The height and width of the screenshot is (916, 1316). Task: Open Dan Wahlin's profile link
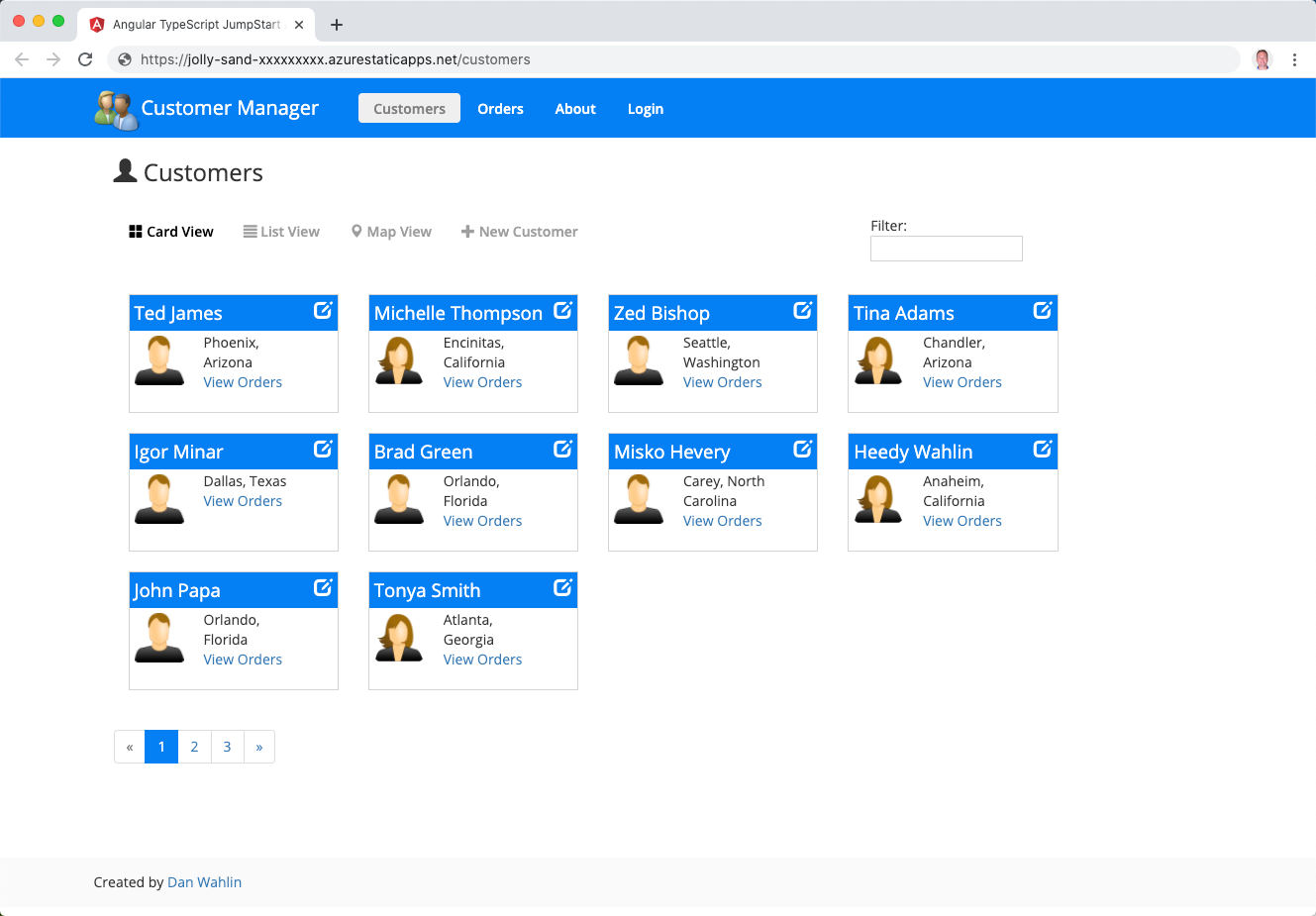tap(204, 881)
